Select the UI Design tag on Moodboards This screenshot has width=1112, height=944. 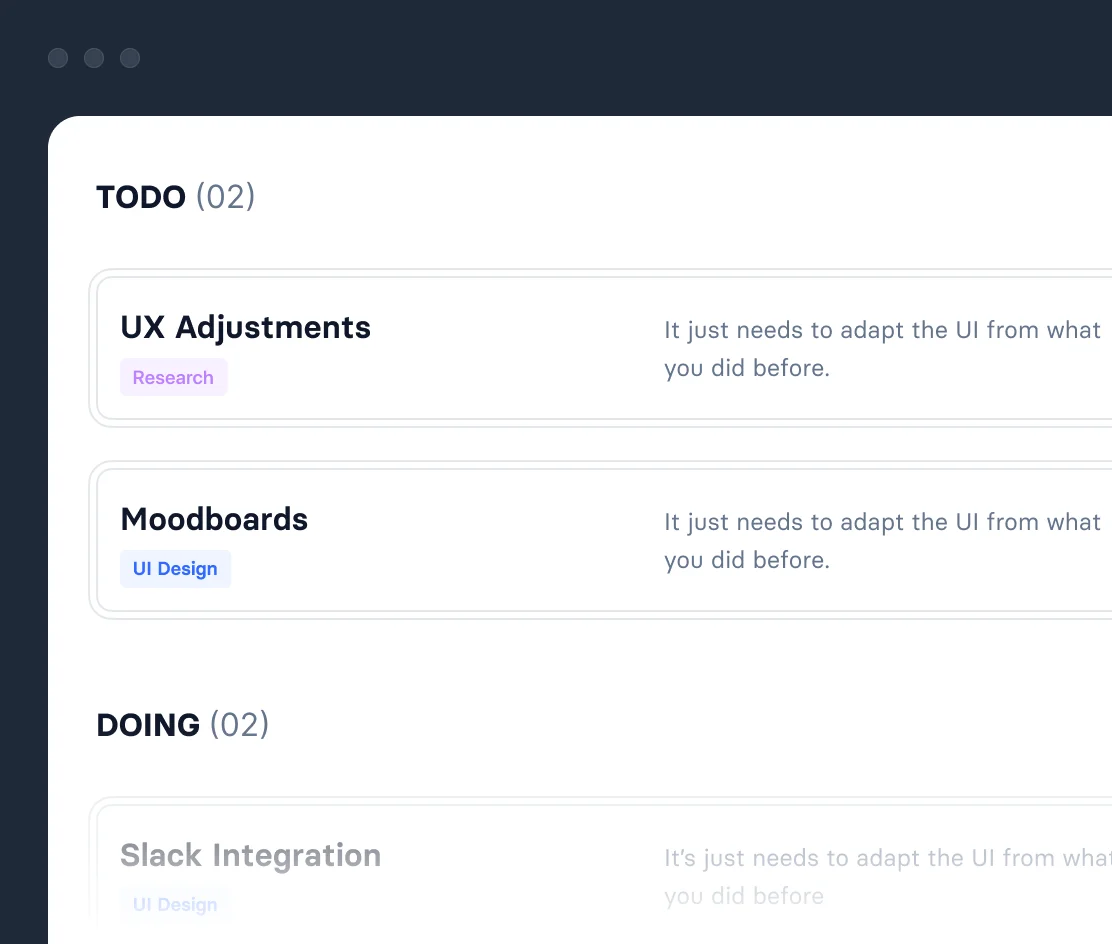click(175, 569)
